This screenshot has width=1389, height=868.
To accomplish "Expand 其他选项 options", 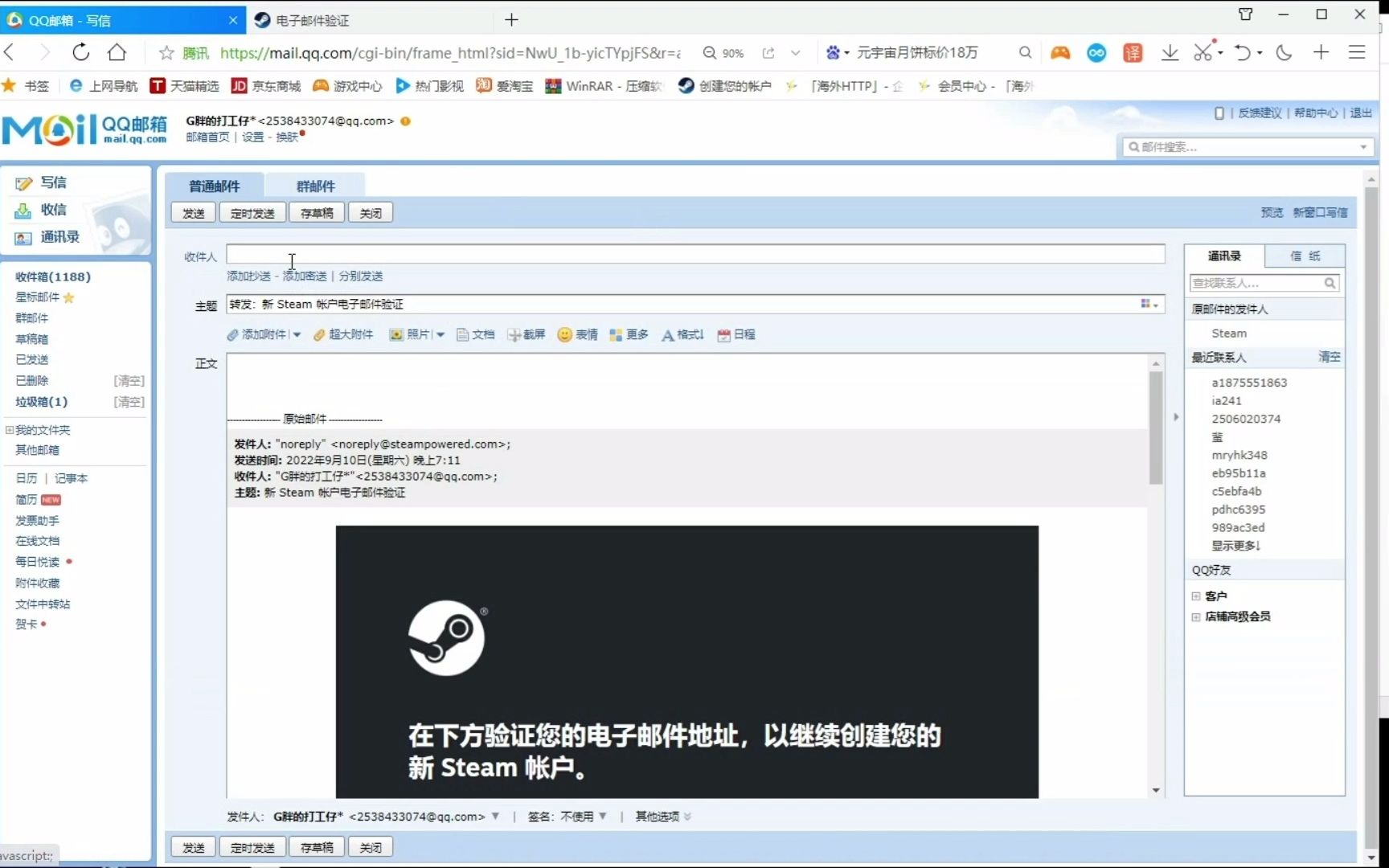I will 663,817.
